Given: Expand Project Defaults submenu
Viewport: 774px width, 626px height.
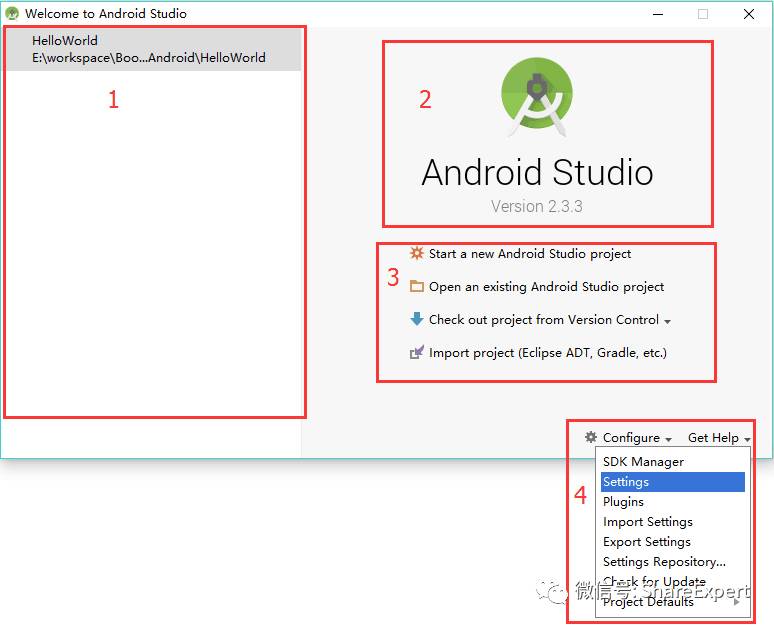Looking at the screenshot, I should [672, 602].
